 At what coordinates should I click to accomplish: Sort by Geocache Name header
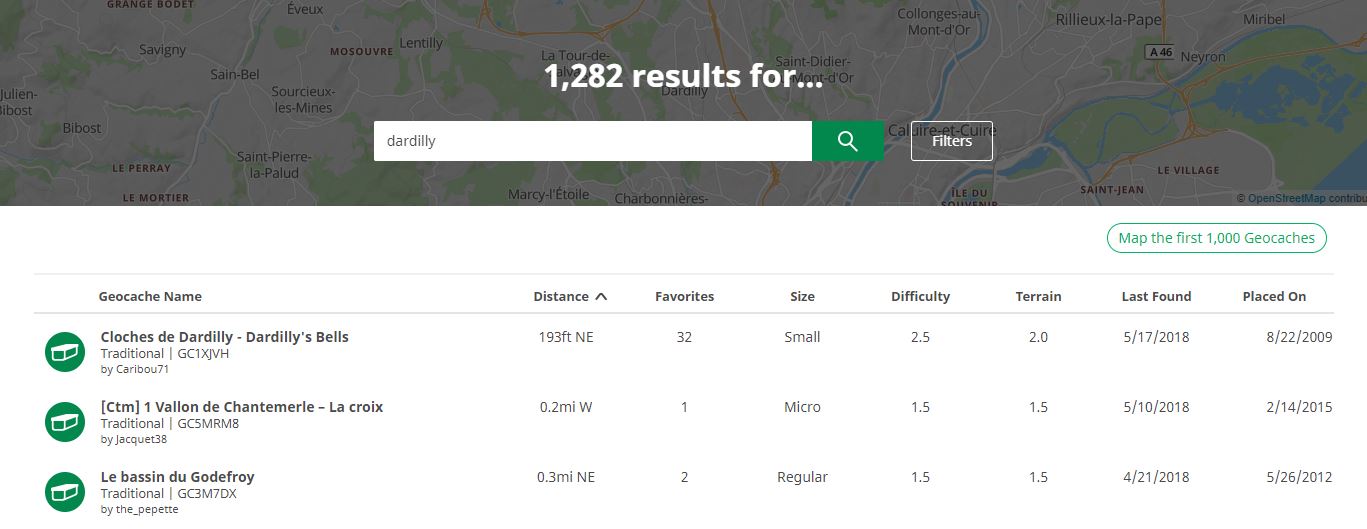click(150, 296)
